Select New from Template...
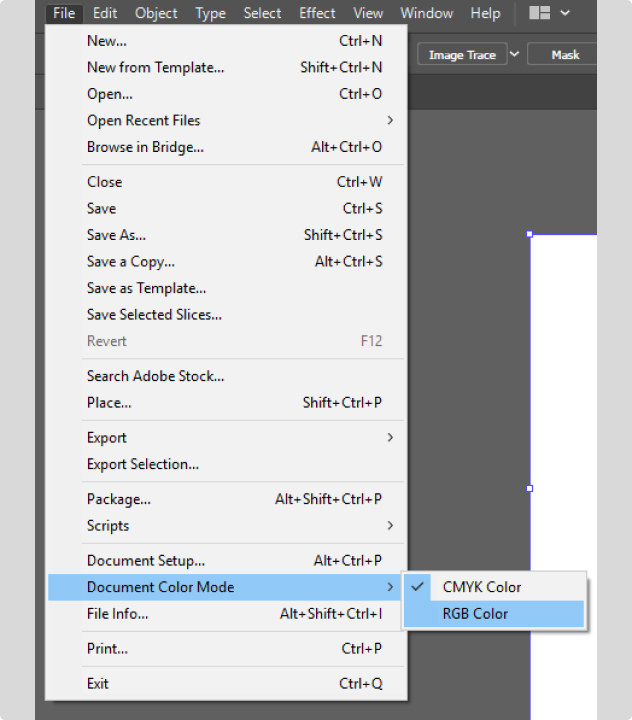 coord(227,68)
